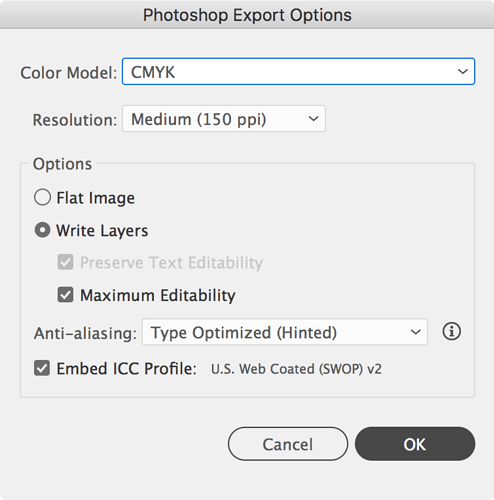The width and height of the screenshot is (494, 500).
Task: Click the Resolution label
Action: coord(75,120)
